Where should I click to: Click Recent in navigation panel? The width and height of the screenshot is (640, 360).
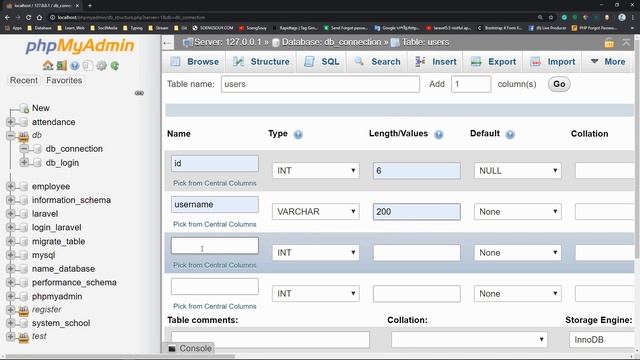tap(24, 80)
